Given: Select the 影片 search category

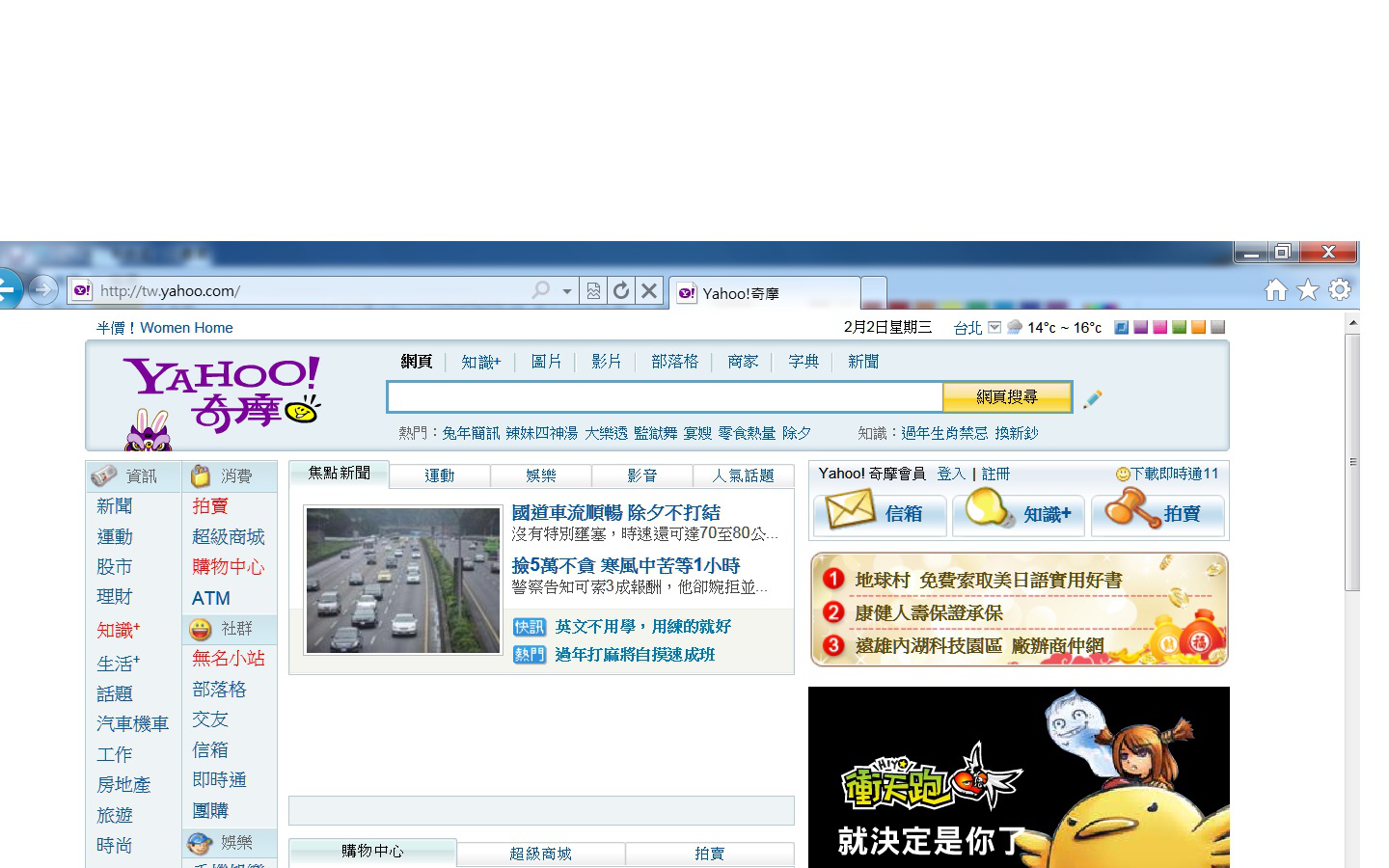Looking at the screenshot, I should coord(606,362).
